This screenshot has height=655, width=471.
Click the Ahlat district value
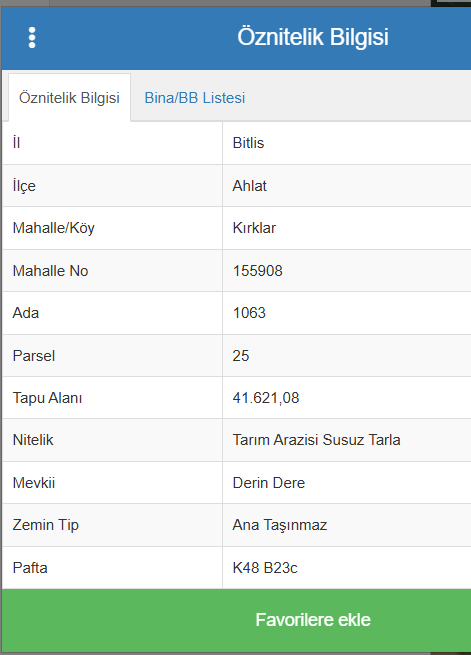pos(249,186)
